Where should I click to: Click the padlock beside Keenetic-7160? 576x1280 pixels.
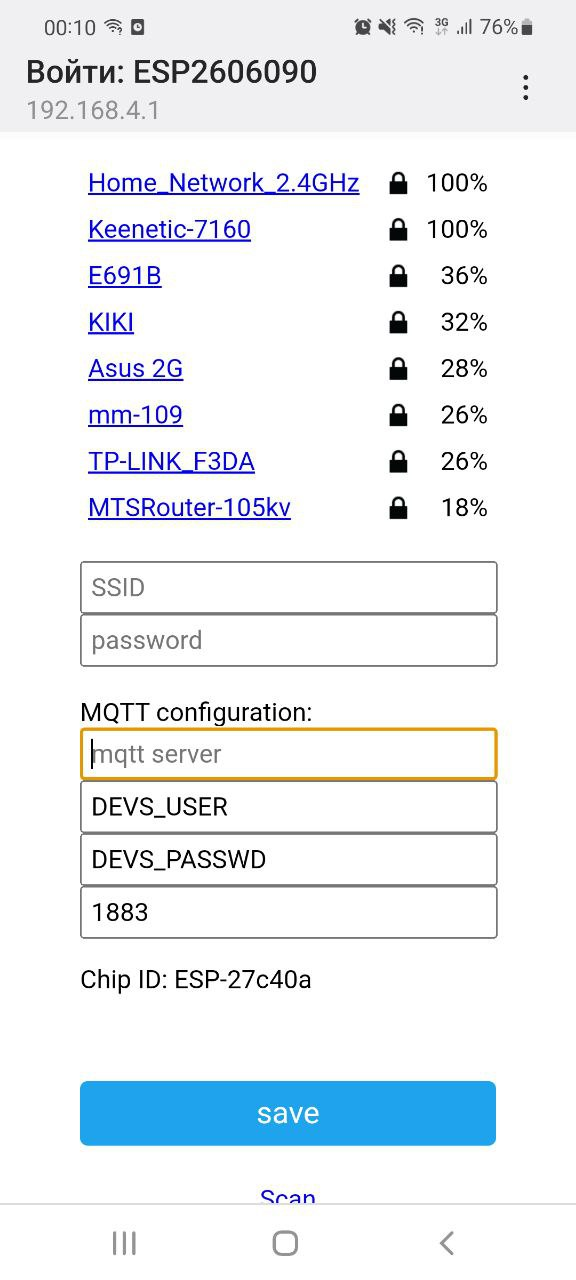[x=398, y=229]
